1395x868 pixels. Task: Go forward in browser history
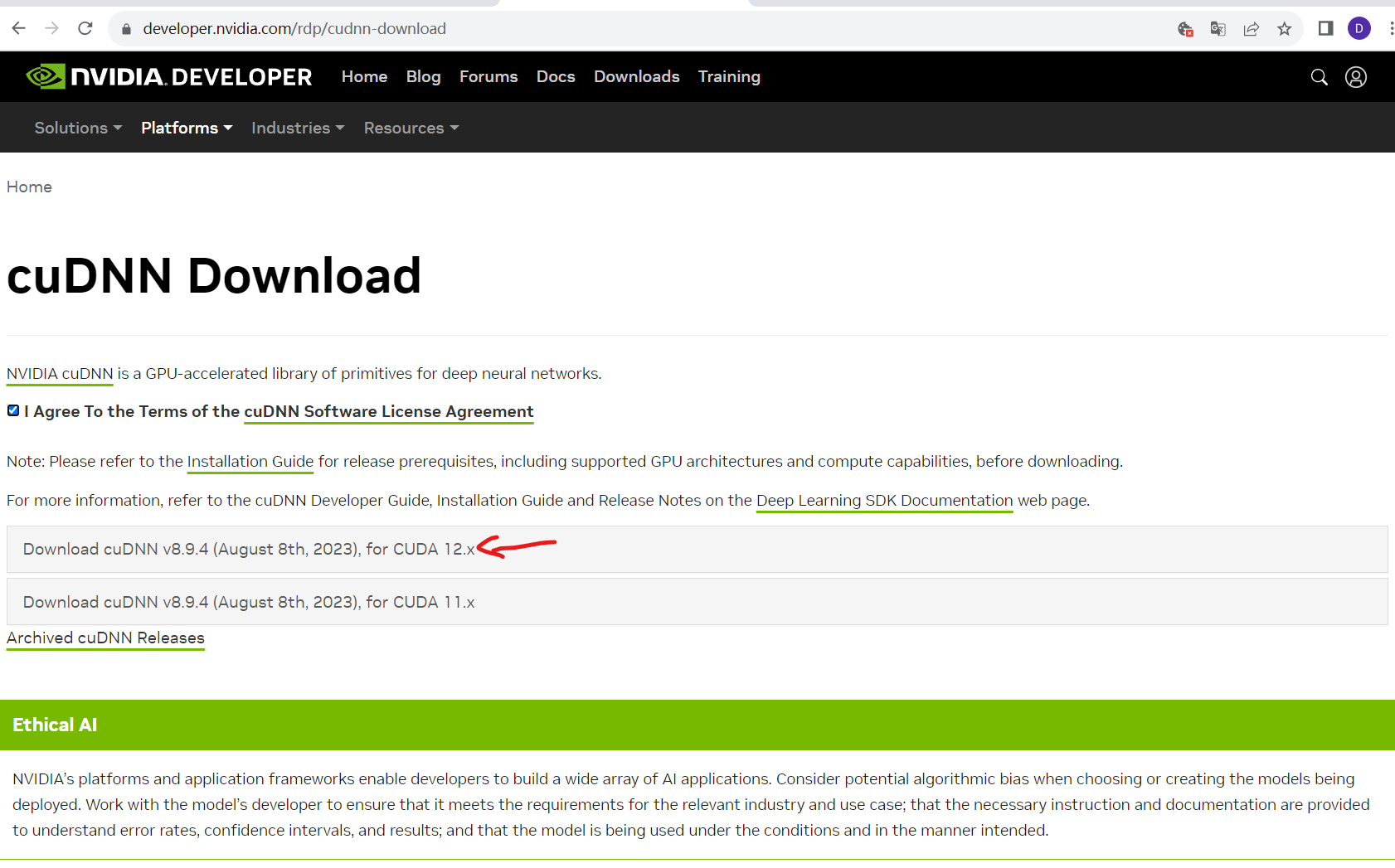pos(51,28)
